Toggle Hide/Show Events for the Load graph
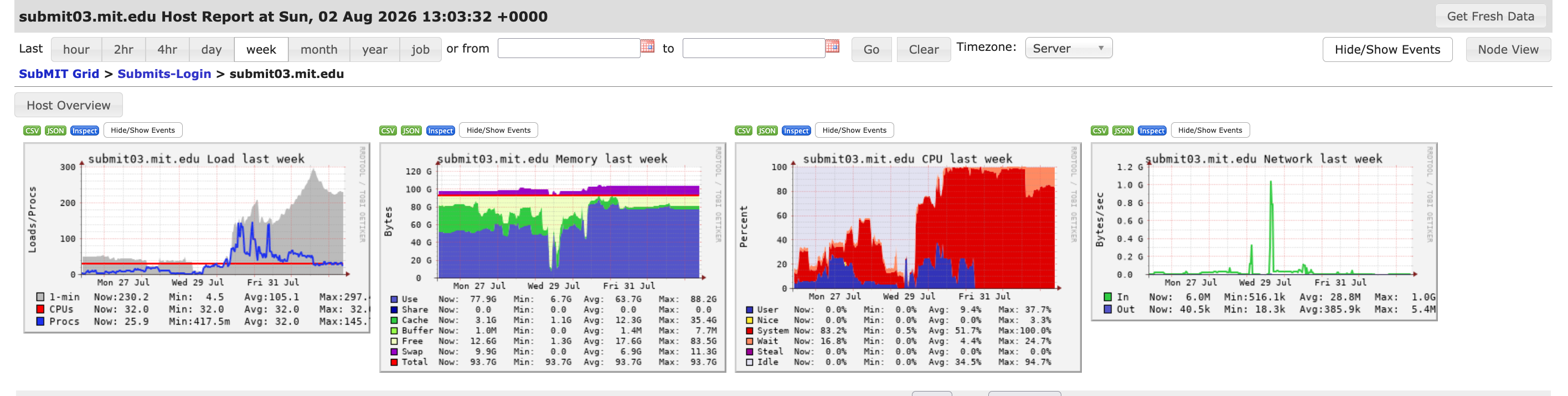1568x396 pixels. click(x=143, y=130)
